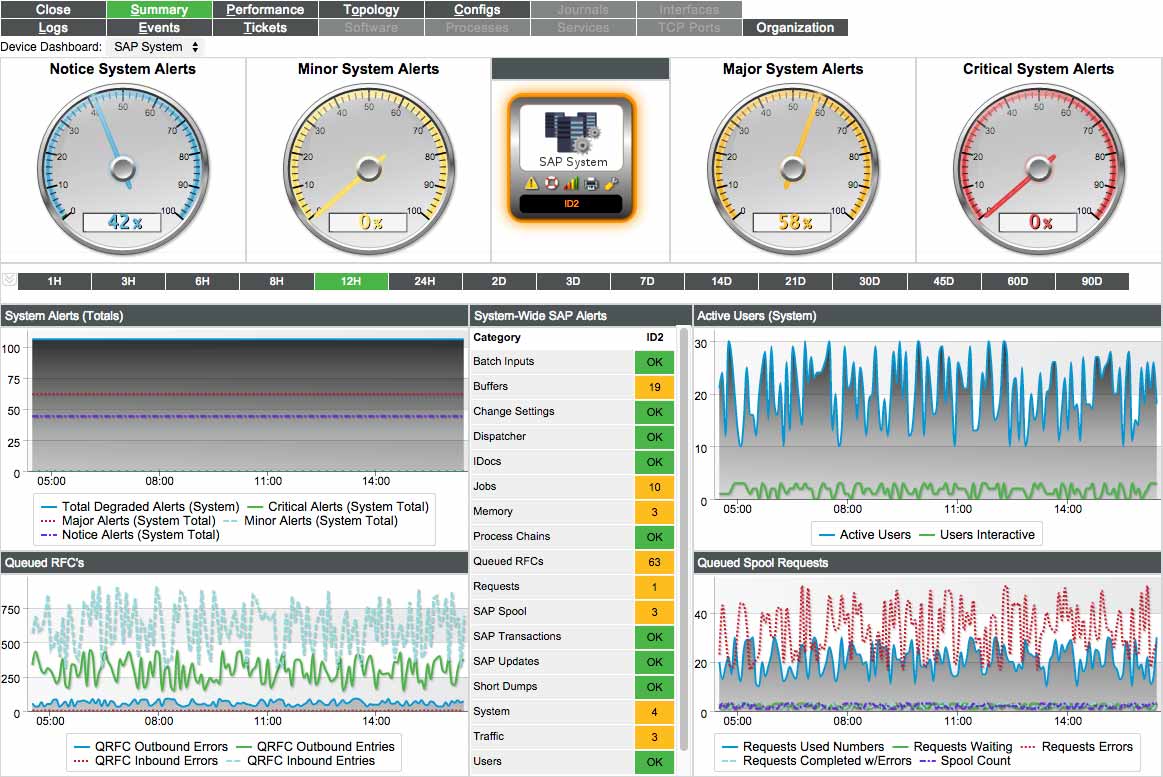Select the 21D time range
Image resolution: width=1163 pixels, height=777 pixels.
[796, 281]
